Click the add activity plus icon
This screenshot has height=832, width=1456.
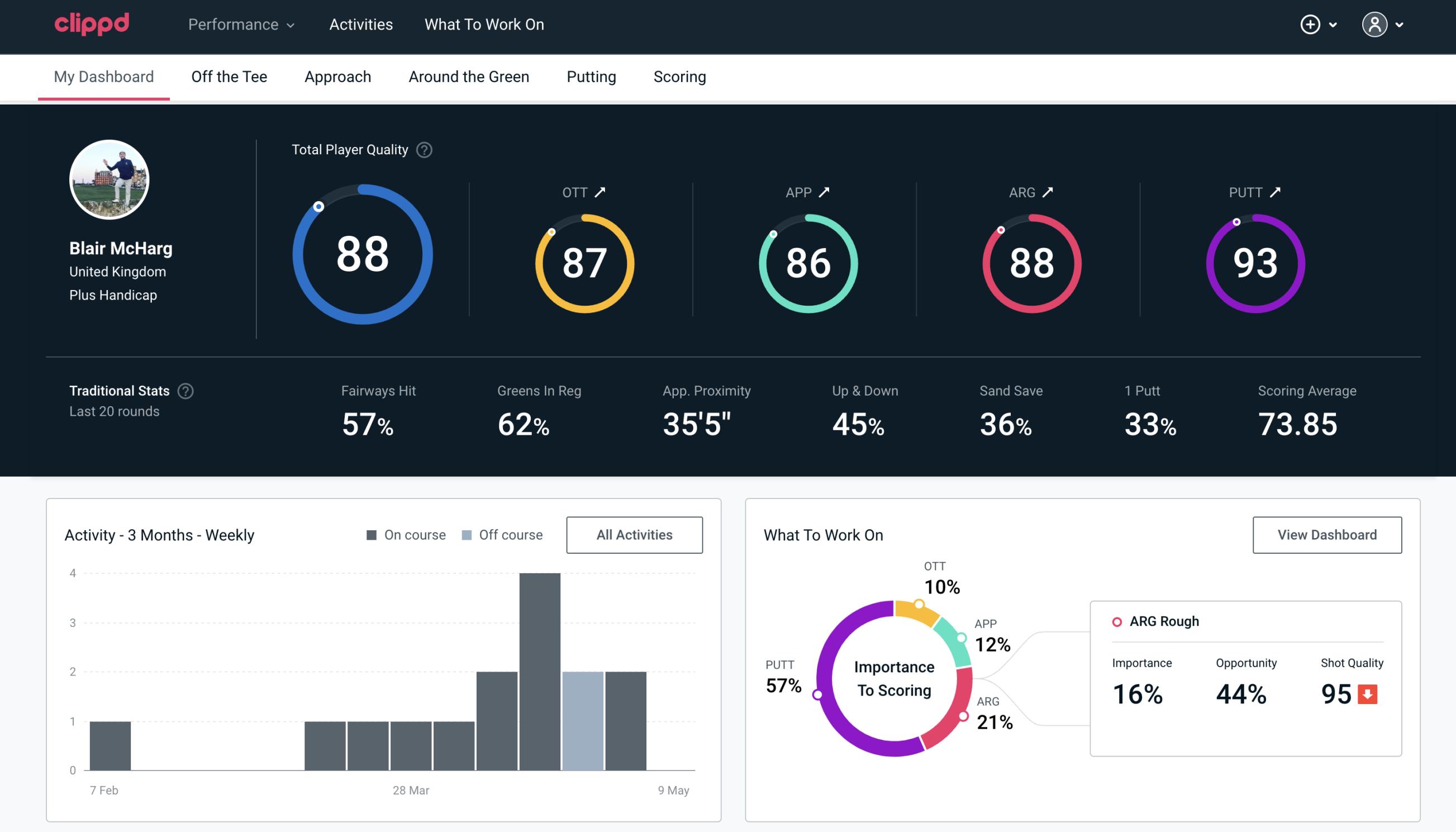tap(1310, 24)
